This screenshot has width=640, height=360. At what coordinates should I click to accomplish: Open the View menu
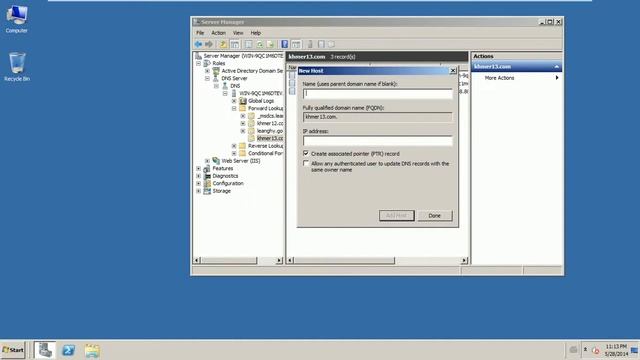pos(238,33)
